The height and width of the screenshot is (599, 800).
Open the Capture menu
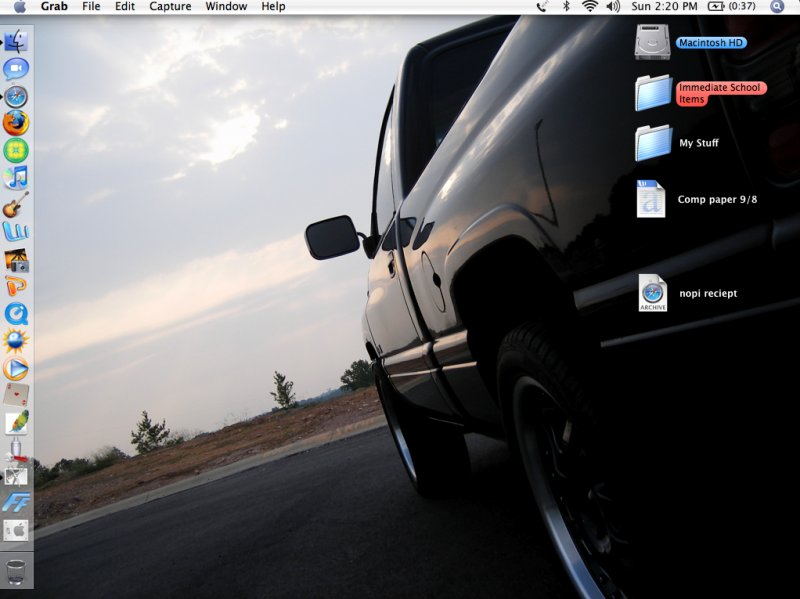pos(170,6)
